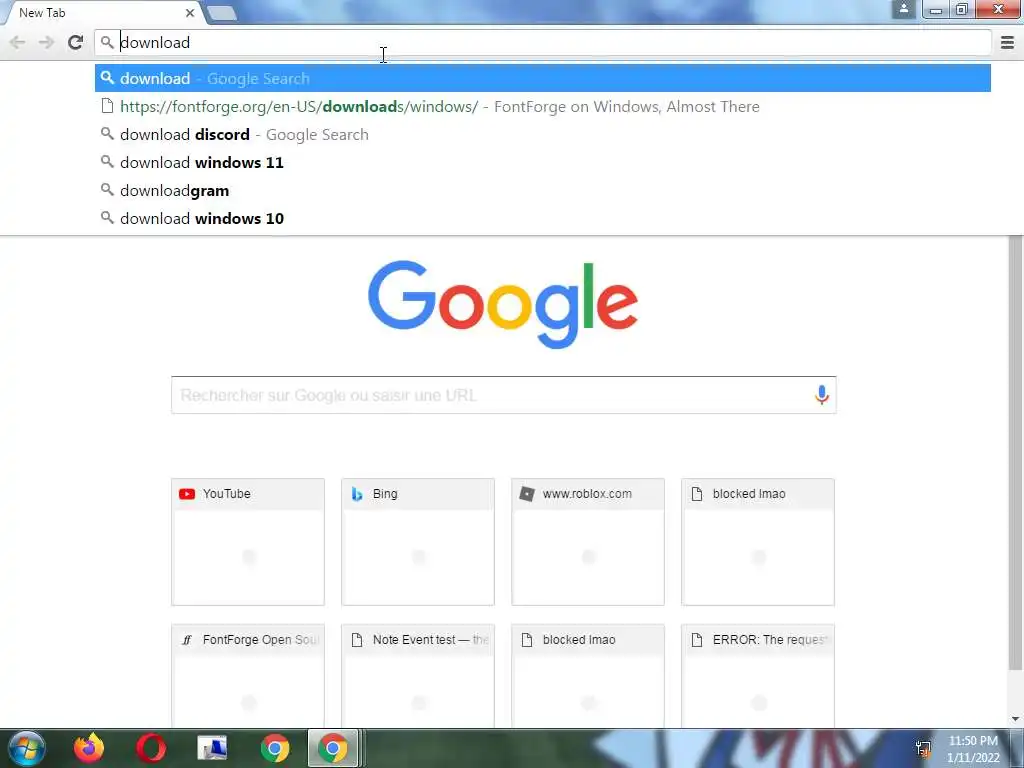Image resolution: width=1024 pixels, height=768 pixels.
Task: Pick the 'download windows 11' suggestion
Action: pyautogui.click(x=543, y=163)
